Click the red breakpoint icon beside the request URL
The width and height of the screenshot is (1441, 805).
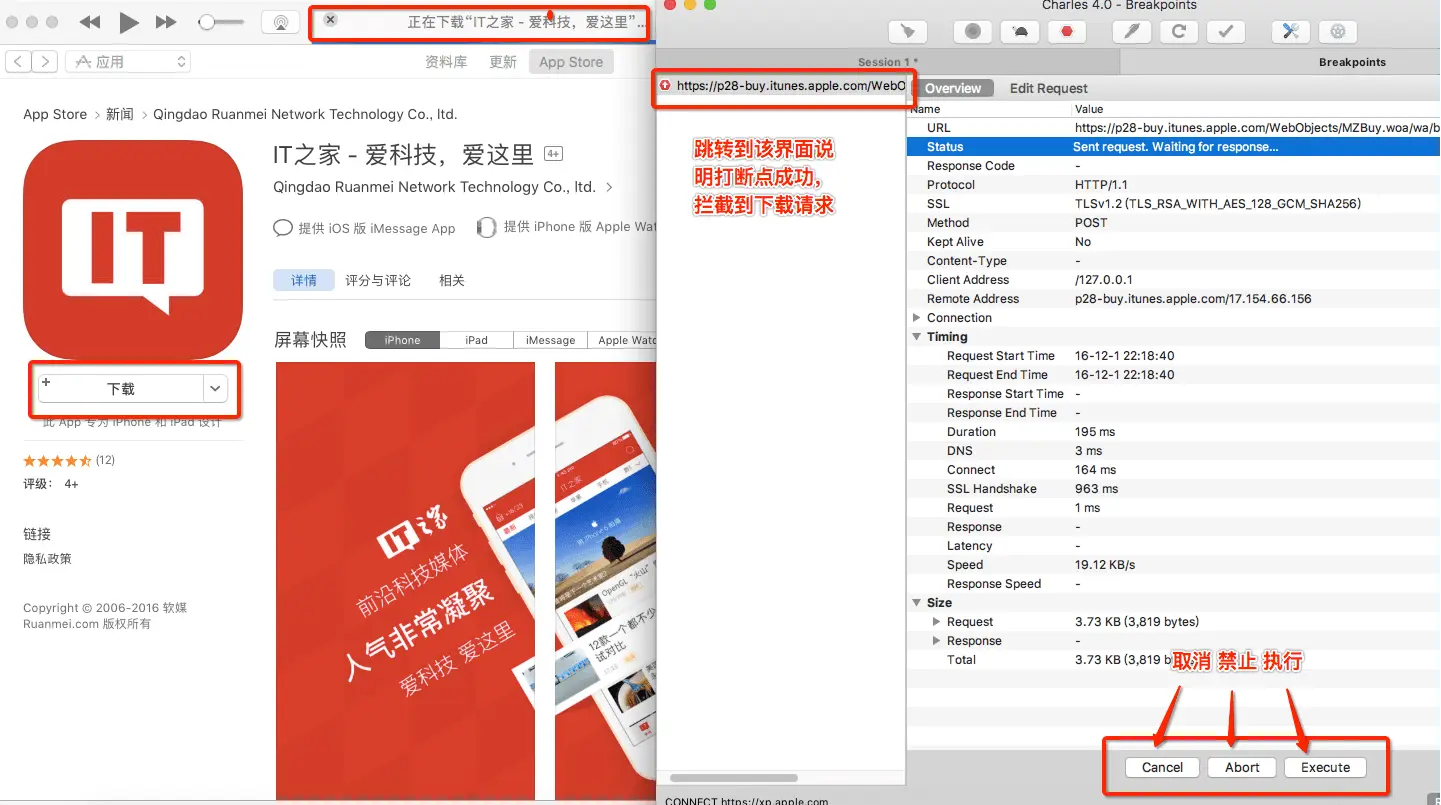click(x=665, y=86)
